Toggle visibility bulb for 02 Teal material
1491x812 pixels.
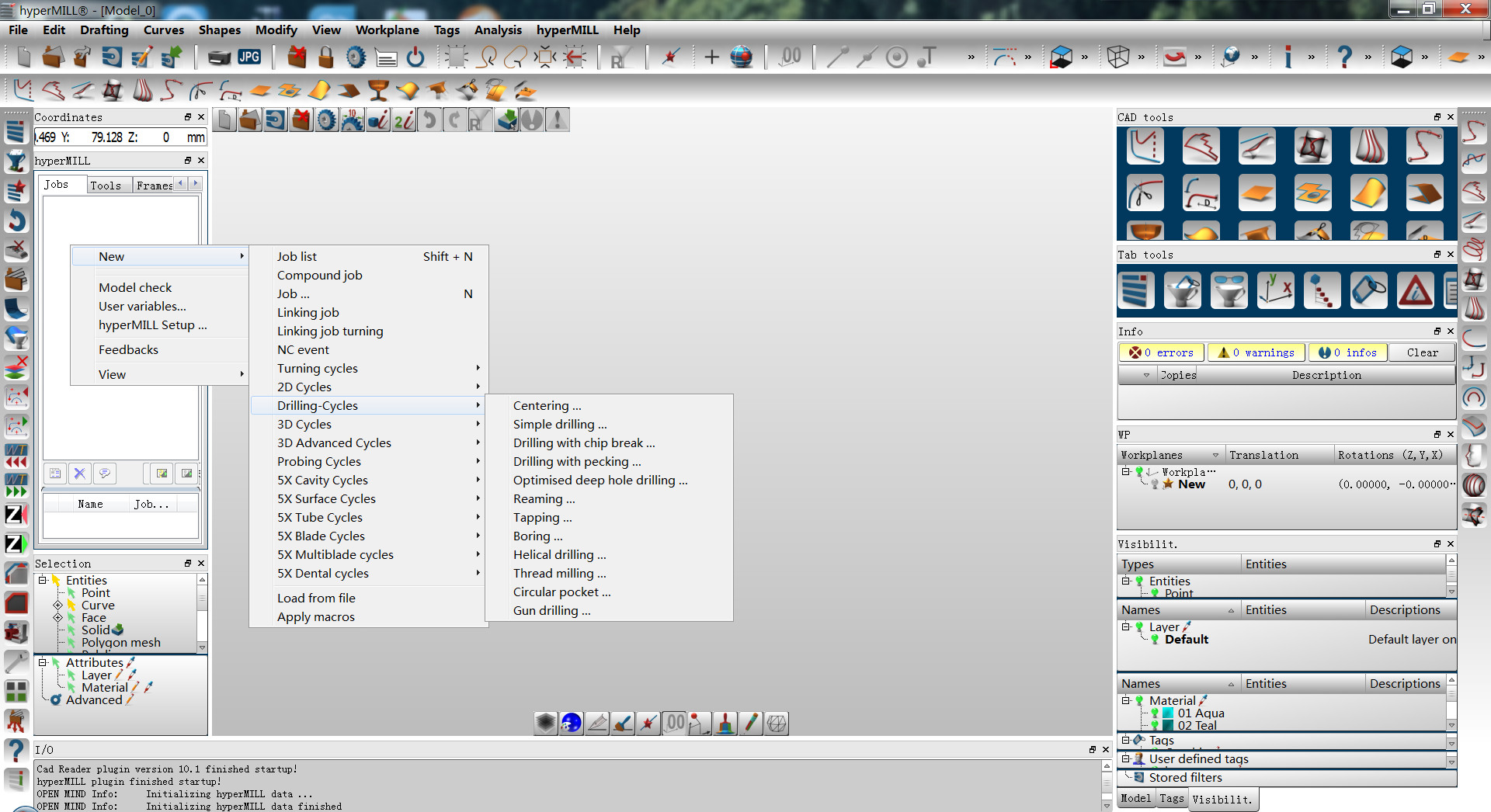click(x=1155, y=725)
